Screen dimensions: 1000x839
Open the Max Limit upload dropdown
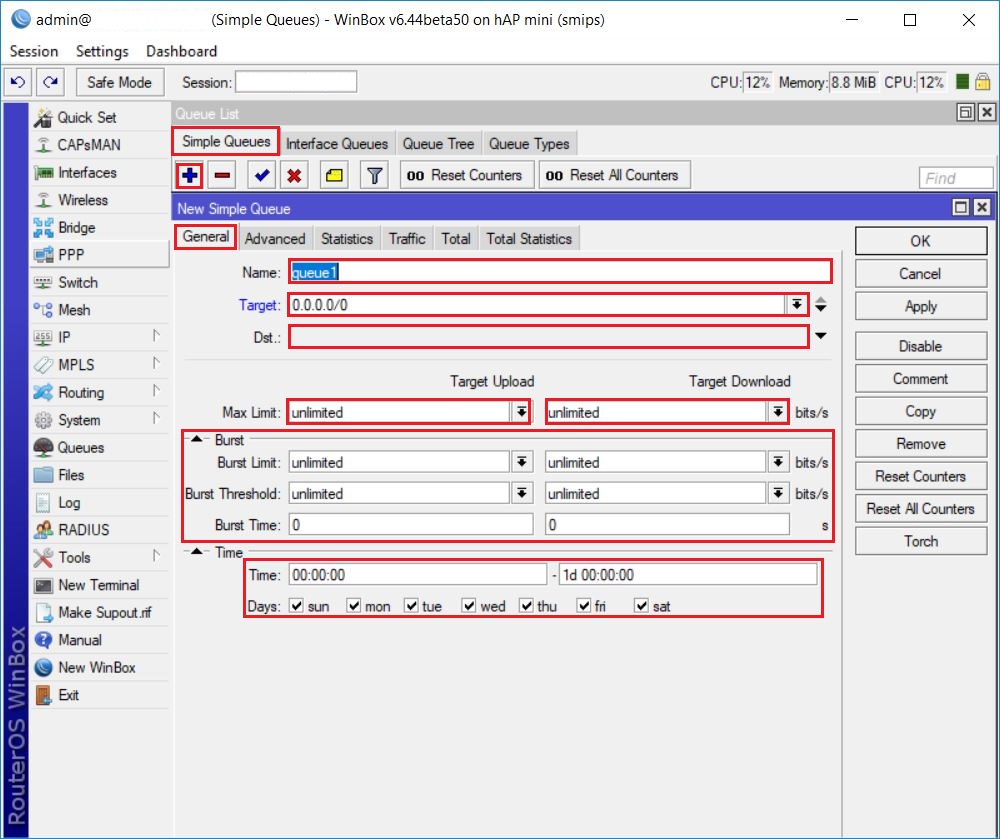[x=521, y=411]
